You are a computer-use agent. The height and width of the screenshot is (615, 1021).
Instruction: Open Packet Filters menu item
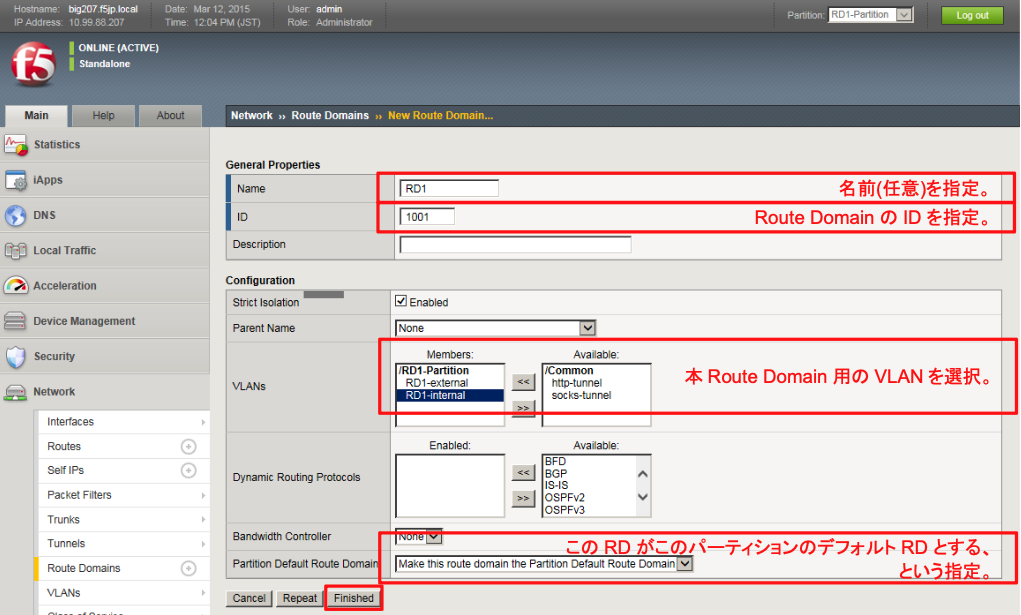[79, 495]
